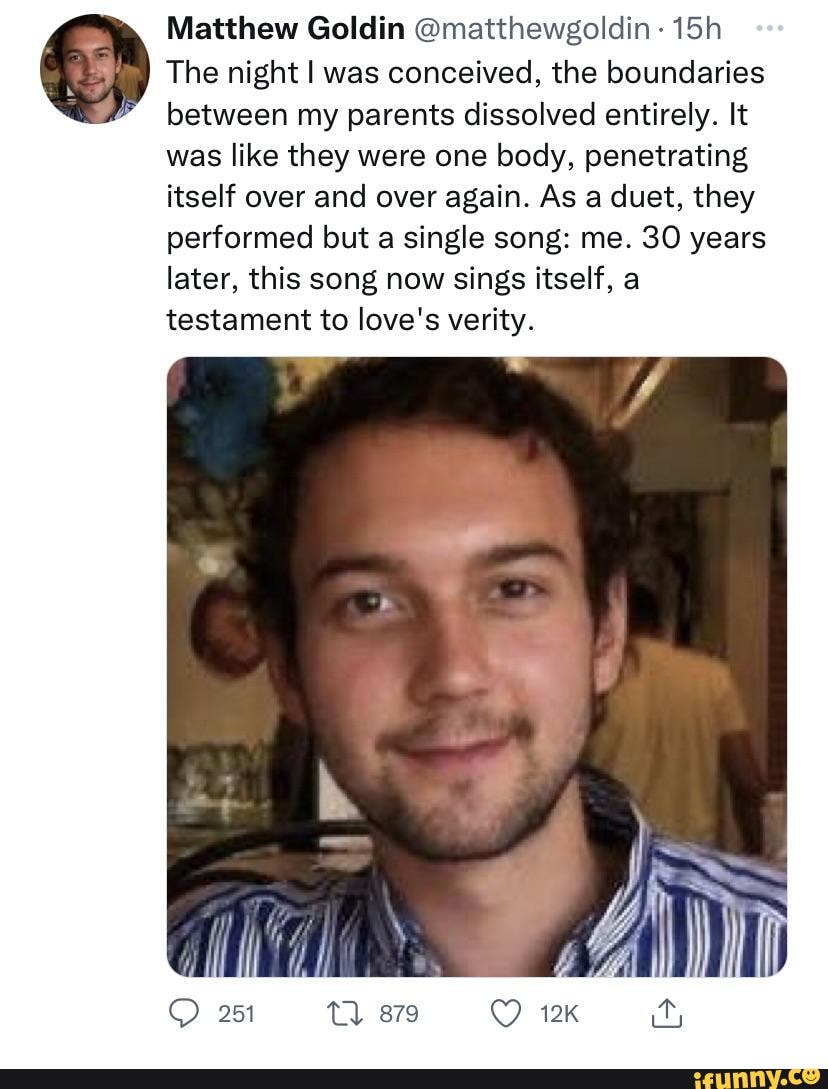Click the 12K likes count
The width and height of the screenshot is (828, 1089).
[x=559, y=1014]
